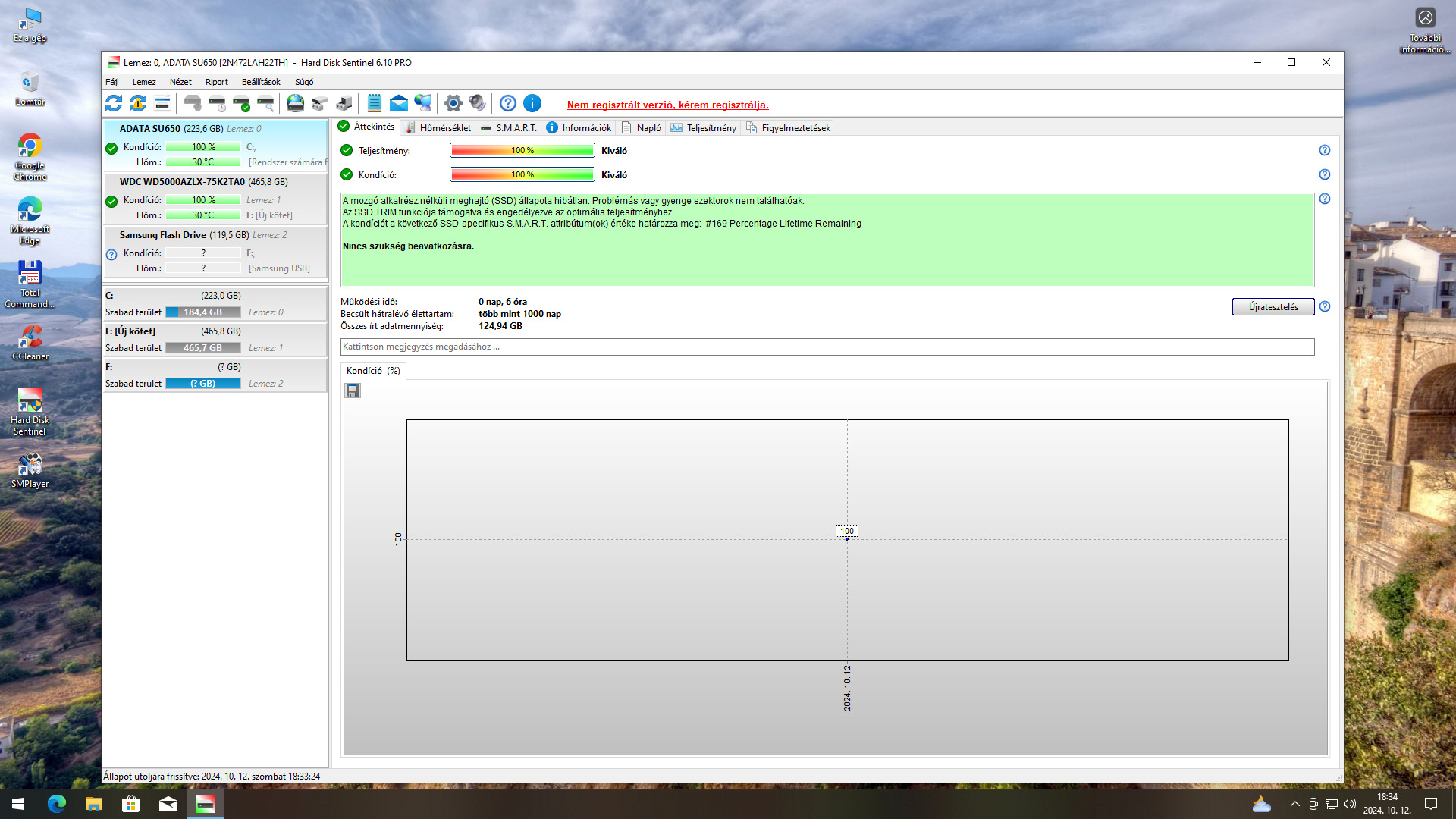Viewport: 1456px width, 819px height.
Task: Click the speaker sound alert icon
Action: [x=477, y=103]
